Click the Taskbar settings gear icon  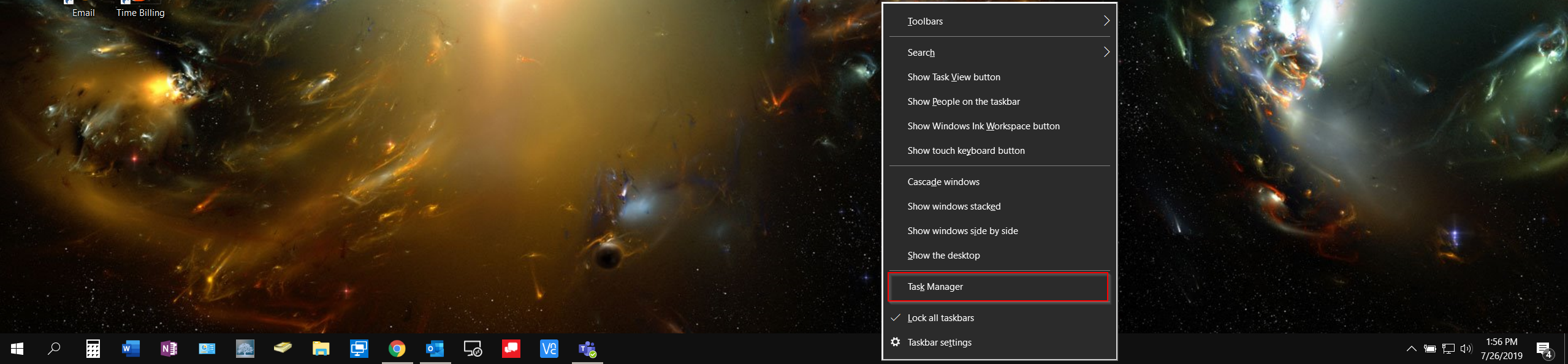pyautogui.click(x=895, y=342)
